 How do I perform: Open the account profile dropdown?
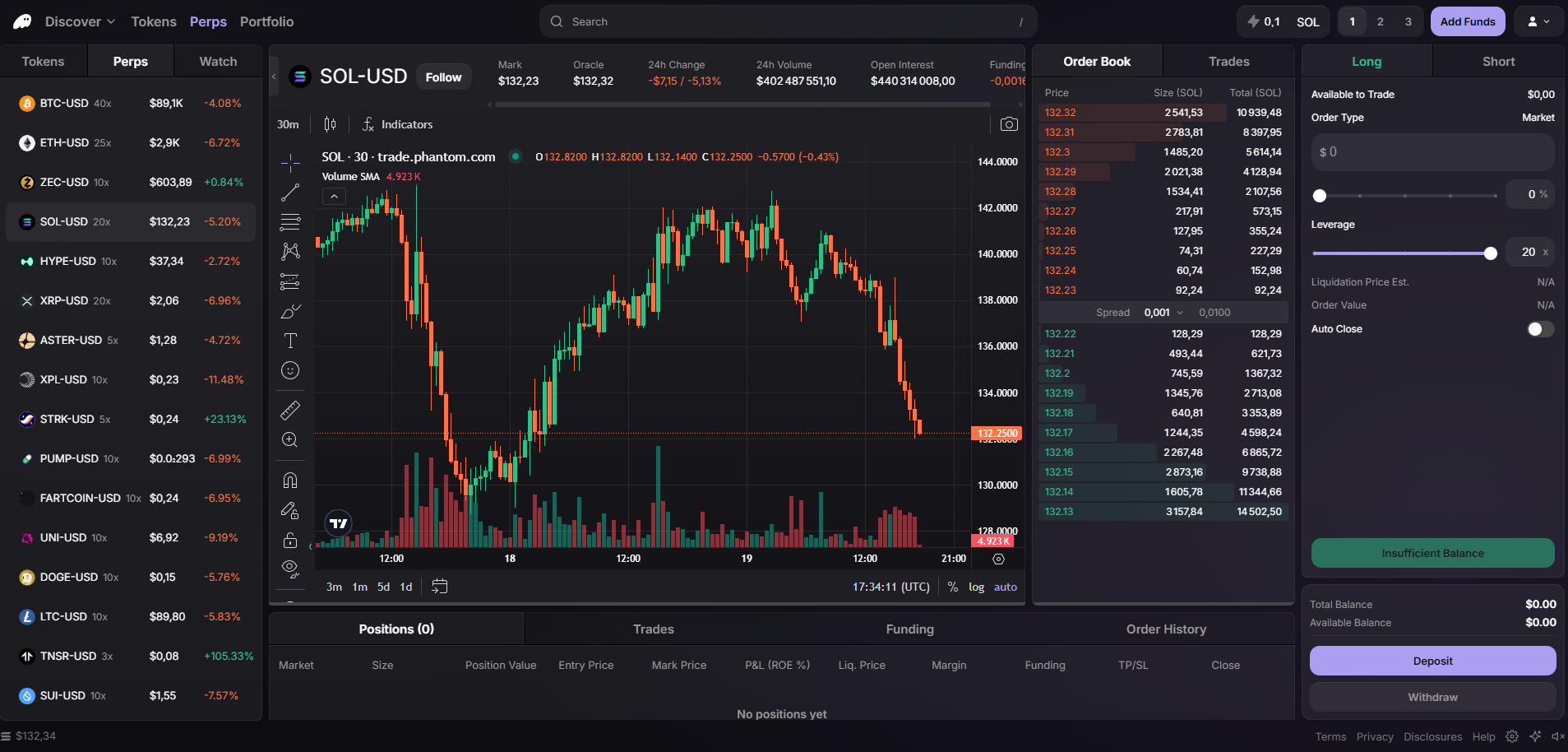[x=1538, y=21]
